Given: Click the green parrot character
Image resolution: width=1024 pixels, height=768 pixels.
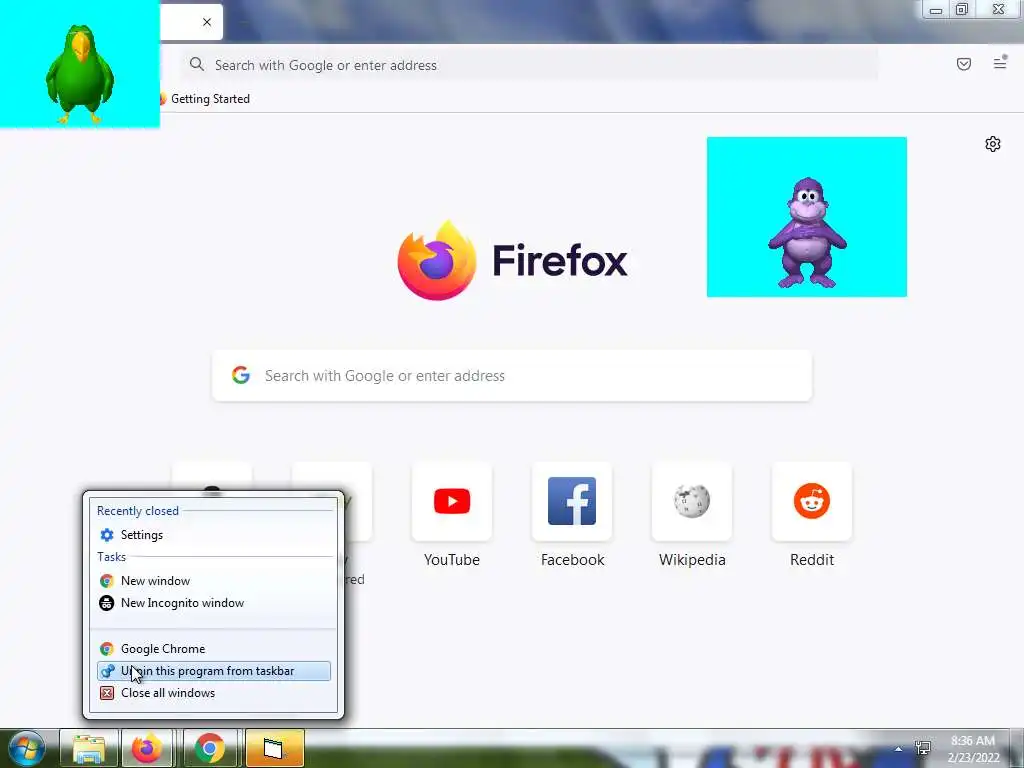Looking at the screenshot, I should 80,74.
